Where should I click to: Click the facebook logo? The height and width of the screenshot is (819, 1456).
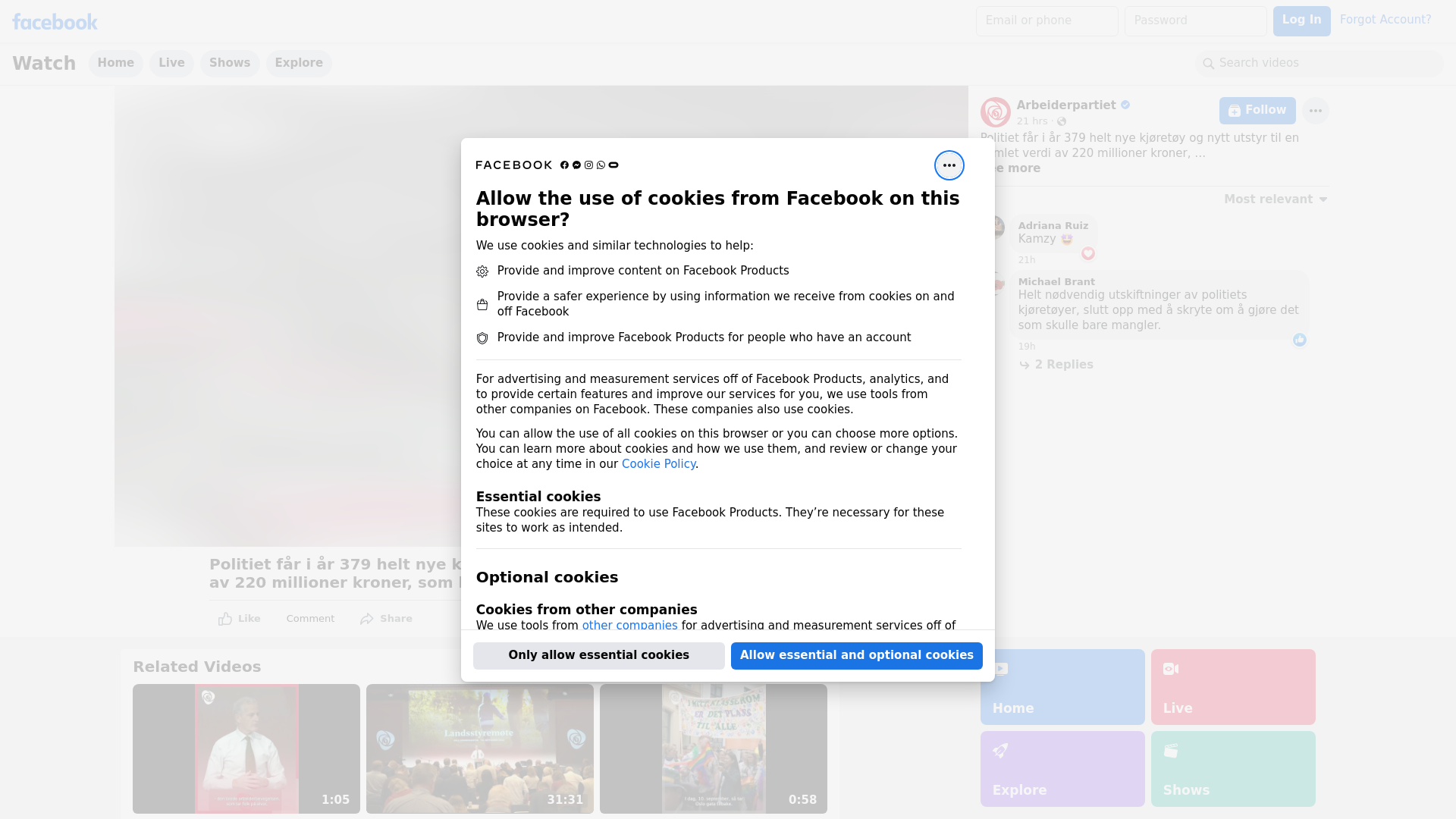[x=55, y=22]
